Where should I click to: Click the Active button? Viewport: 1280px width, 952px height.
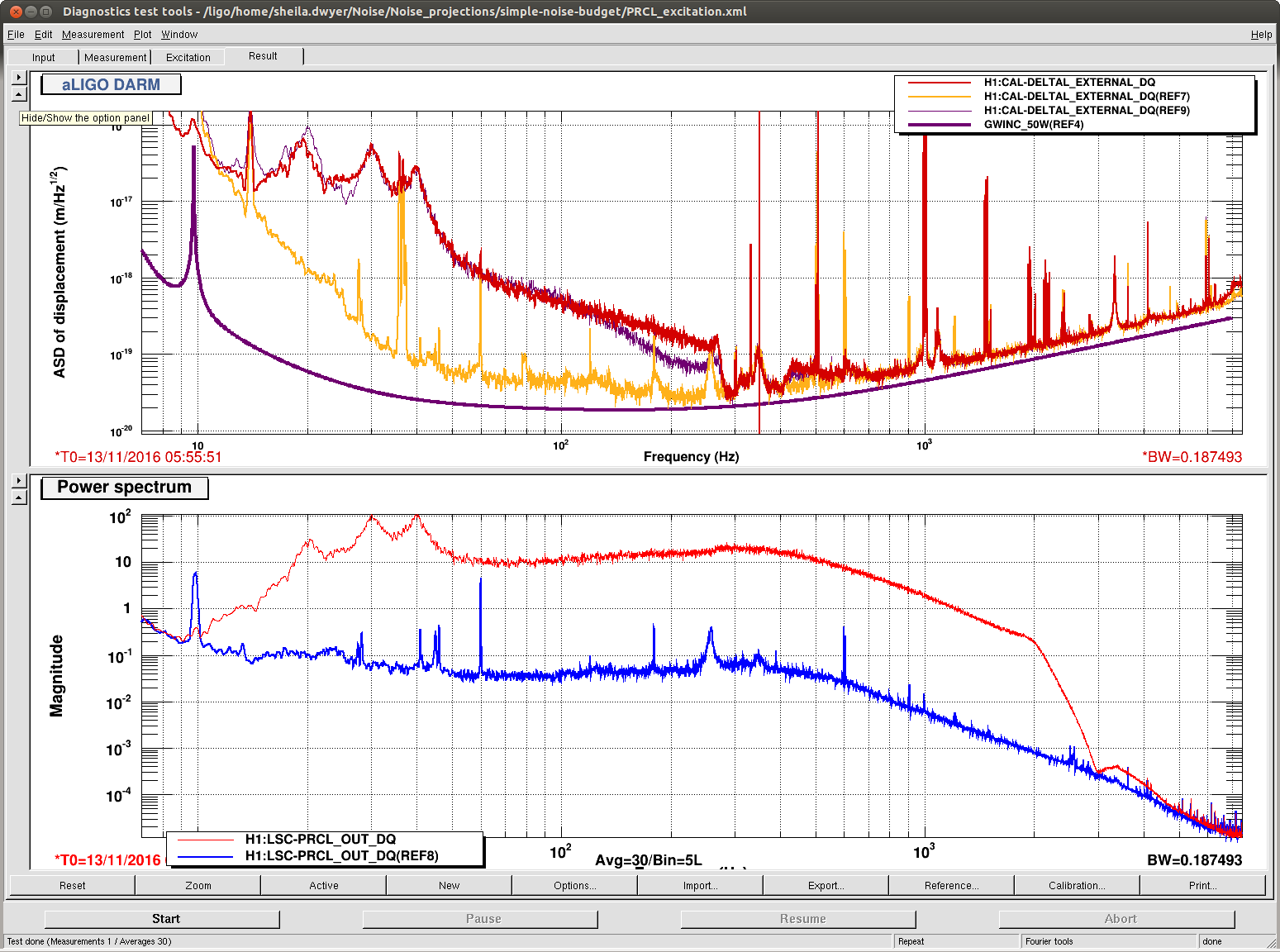point(323,885)
